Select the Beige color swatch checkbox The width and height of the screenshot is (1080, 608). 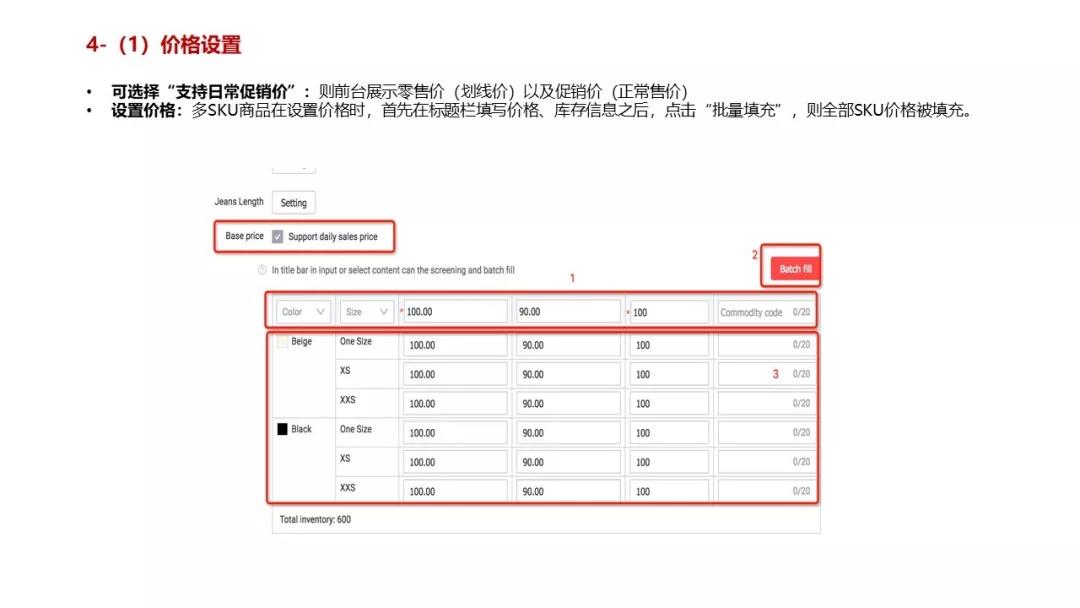click(283, 340)
